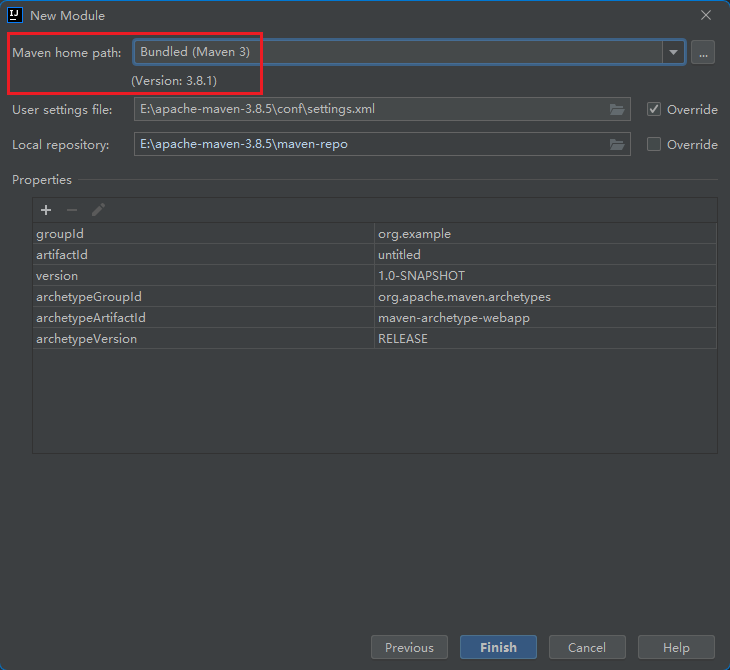Browse Maven home path with ellipsis button
The image size is (730, 670).
(x=703, y=53)
